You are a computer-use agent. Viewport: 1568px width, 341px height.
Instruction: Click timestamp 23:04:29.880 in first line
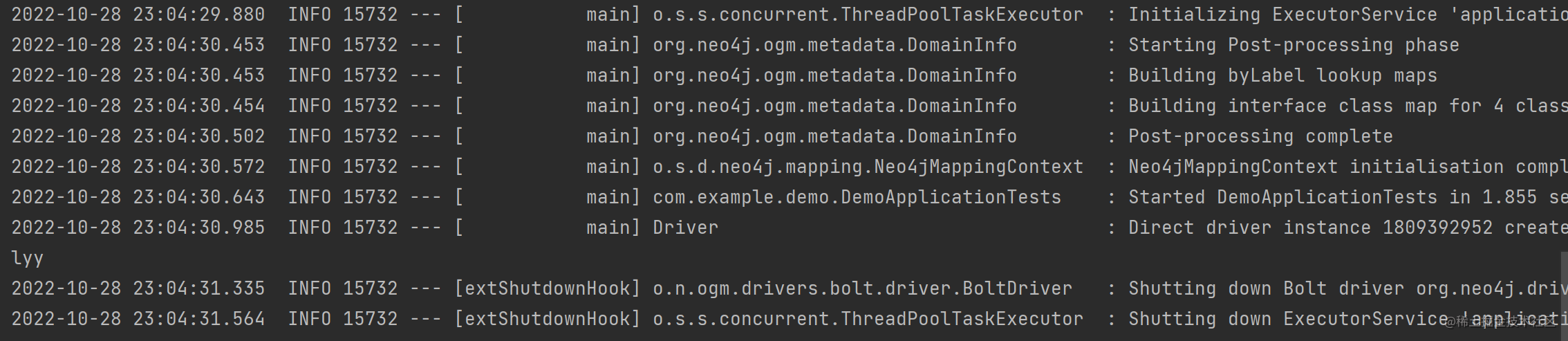coord(198,15)
